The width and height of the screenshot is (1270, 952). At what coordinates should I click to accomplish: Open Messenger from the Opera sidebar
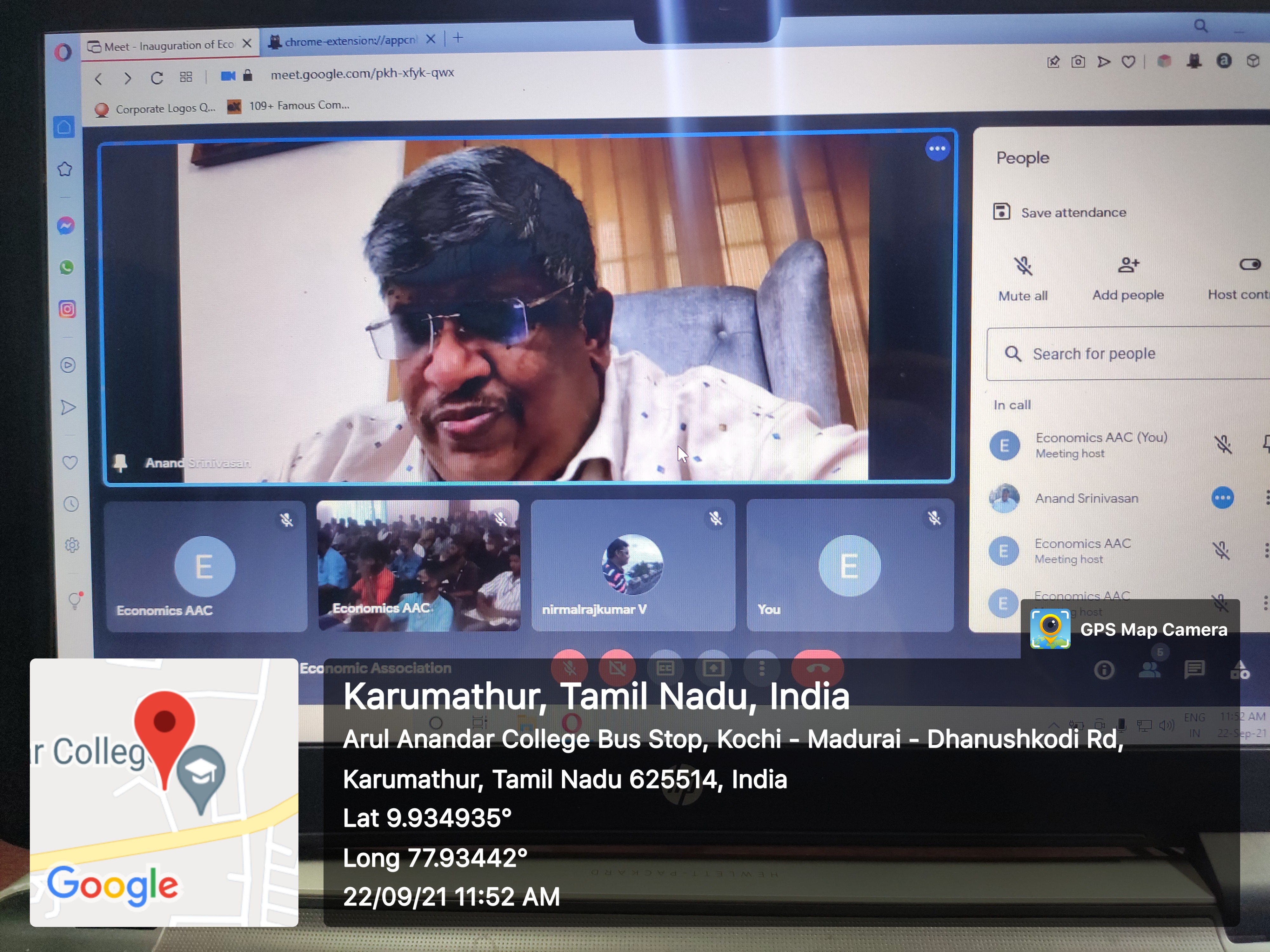pyautogui.click(x=66, y=226)
